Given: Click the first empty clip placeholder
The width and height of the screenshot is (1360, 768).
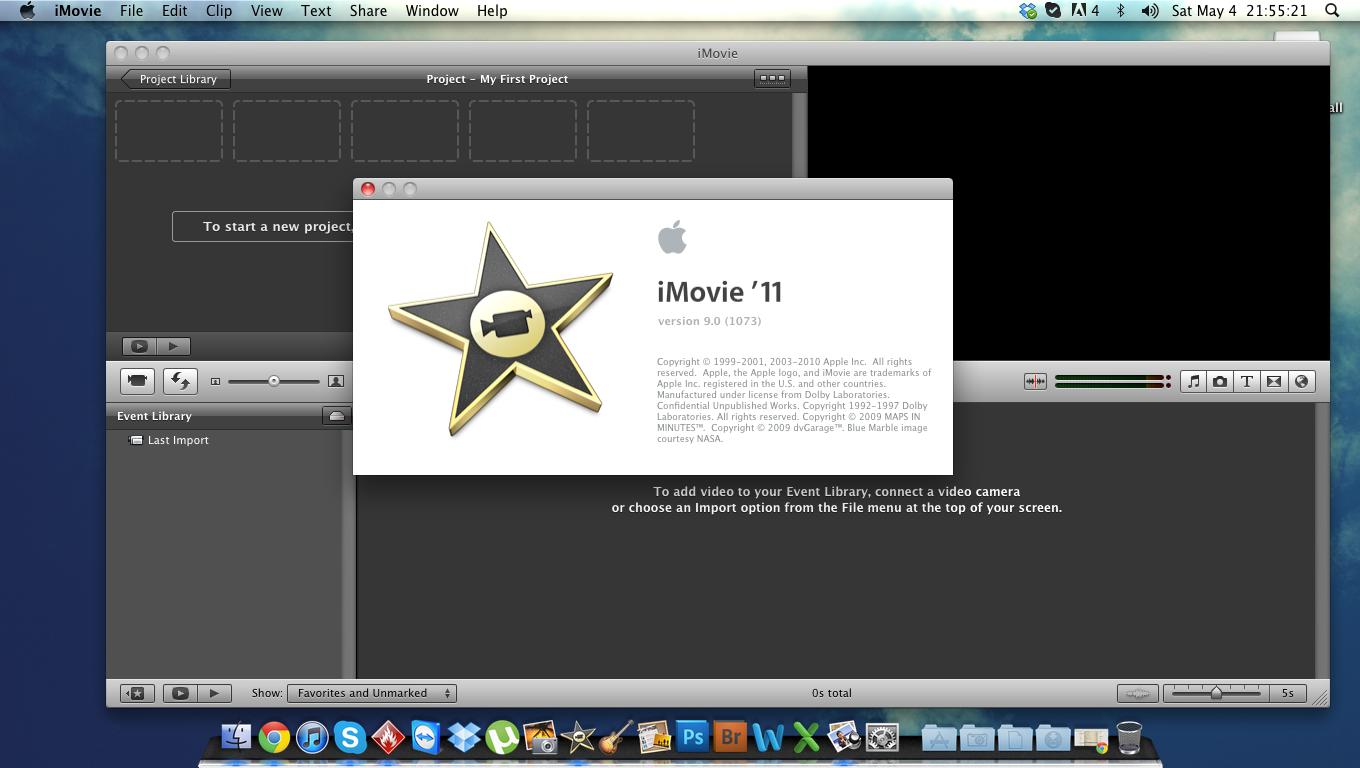Looking at the screenshot, I should [x=169, y=131].
